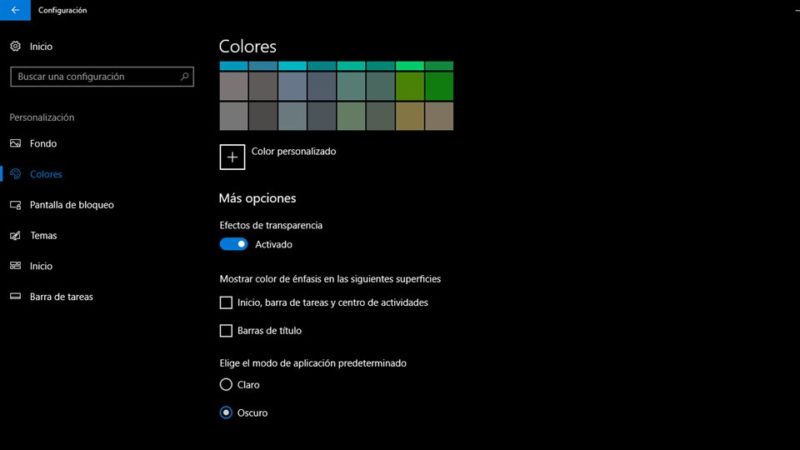Disable Efectos de transparencia toggle

[233, 244]
